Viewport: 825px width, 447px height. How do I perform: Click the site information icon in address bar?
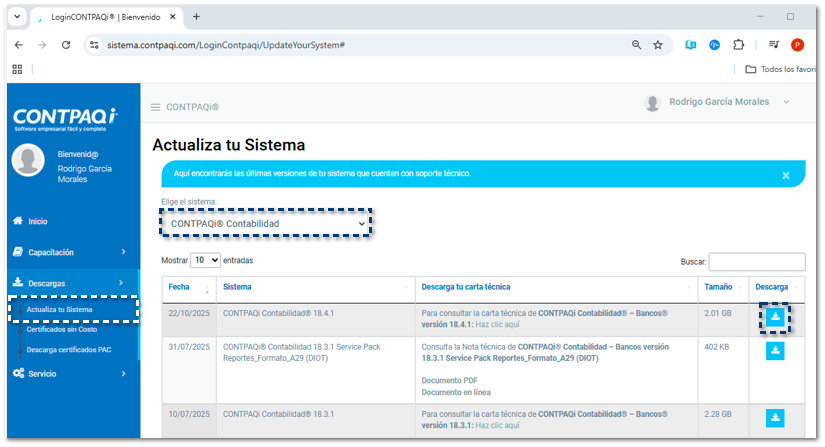click(x=94, y=45)
